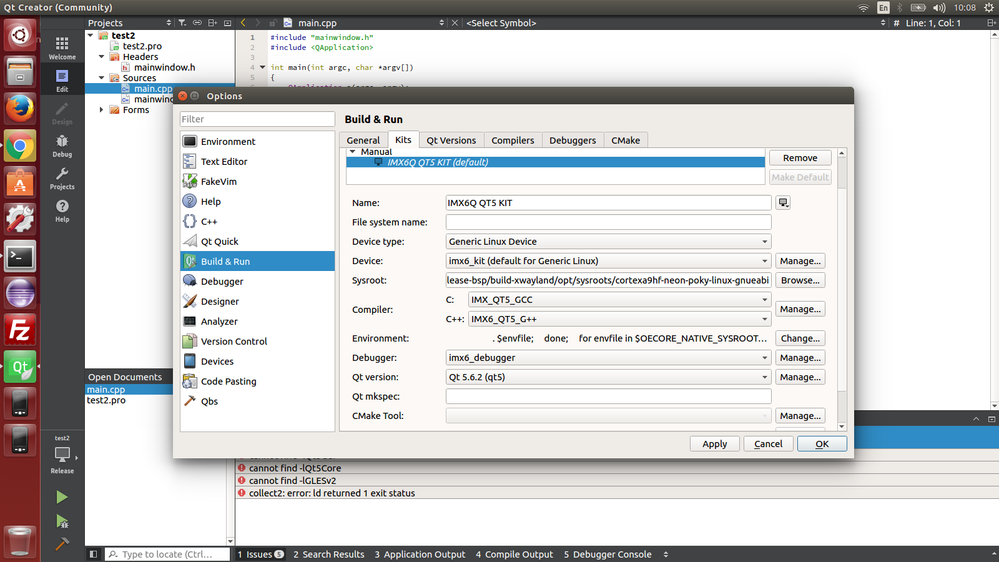Select Environment options category
This screenshot has height=562, width=999.
[257, 141]
